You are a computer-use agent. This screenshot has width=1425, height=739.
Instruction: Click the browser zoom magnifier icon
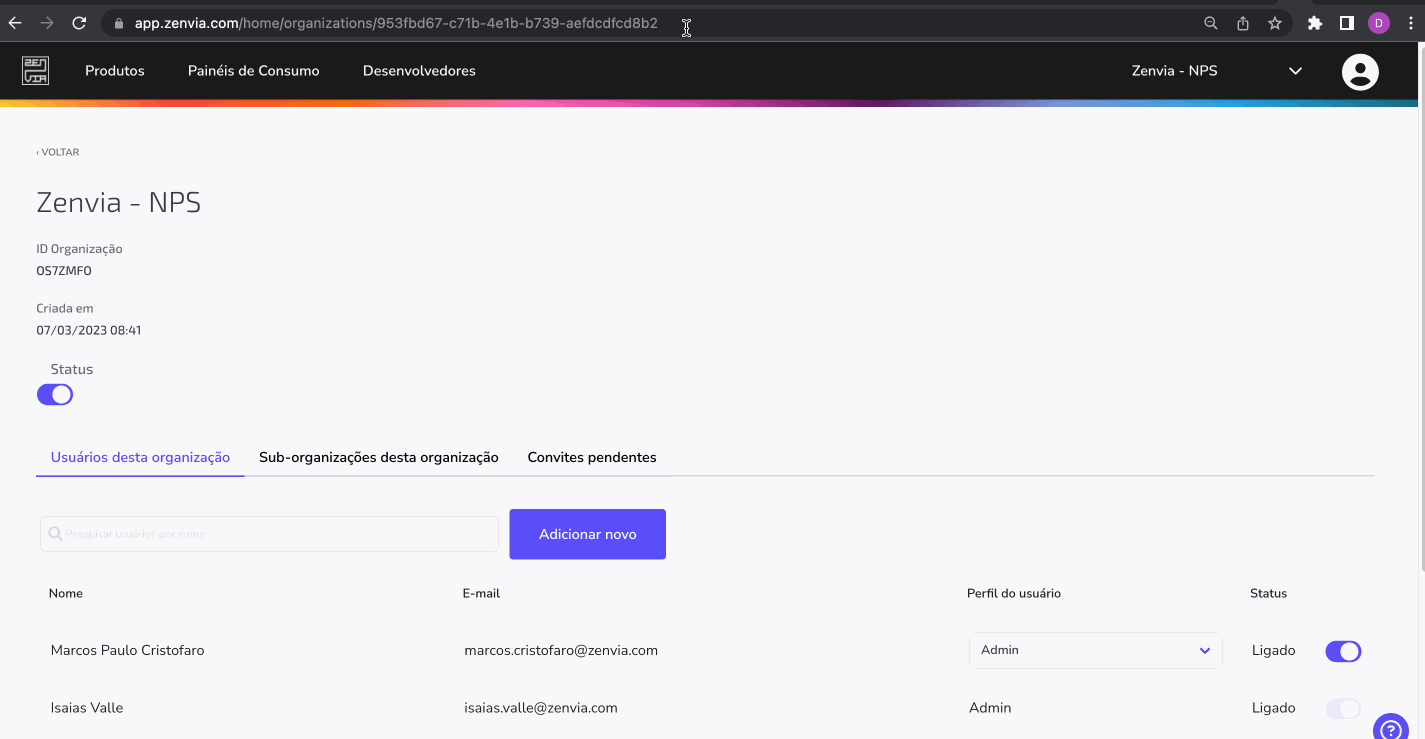click(1211, 23)
